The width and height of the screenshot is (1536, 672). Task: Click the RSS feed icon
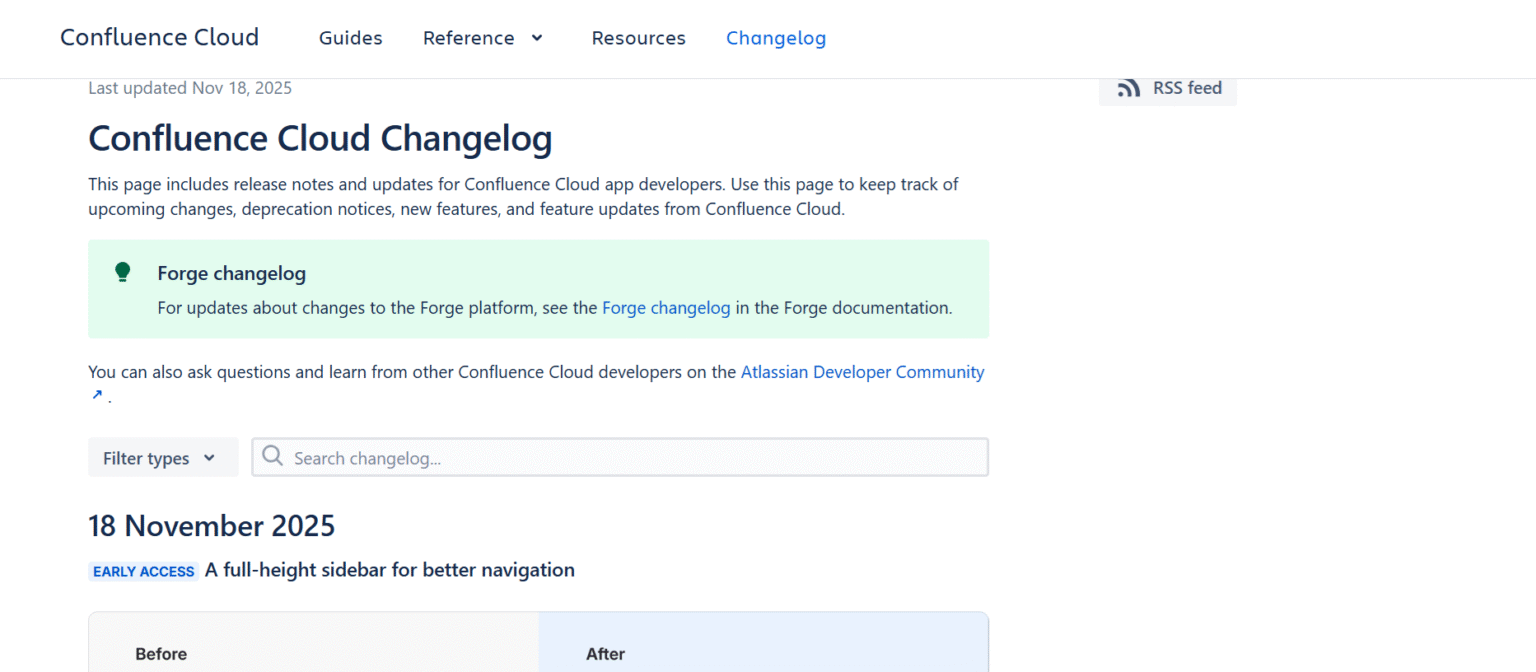pyautogui.click(x=1128, y=87)
